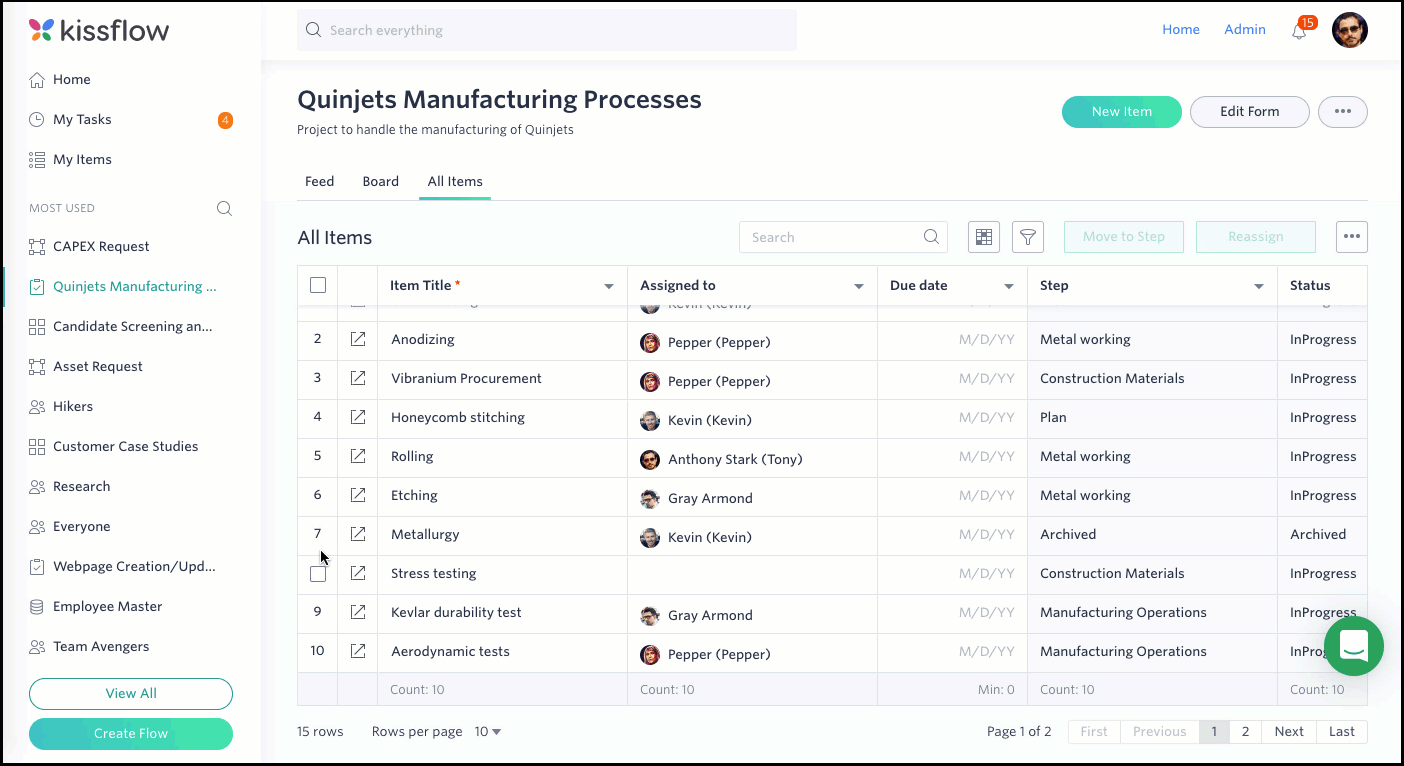Open the user profile avatar
The image size is (1404, 766).
1349,30
